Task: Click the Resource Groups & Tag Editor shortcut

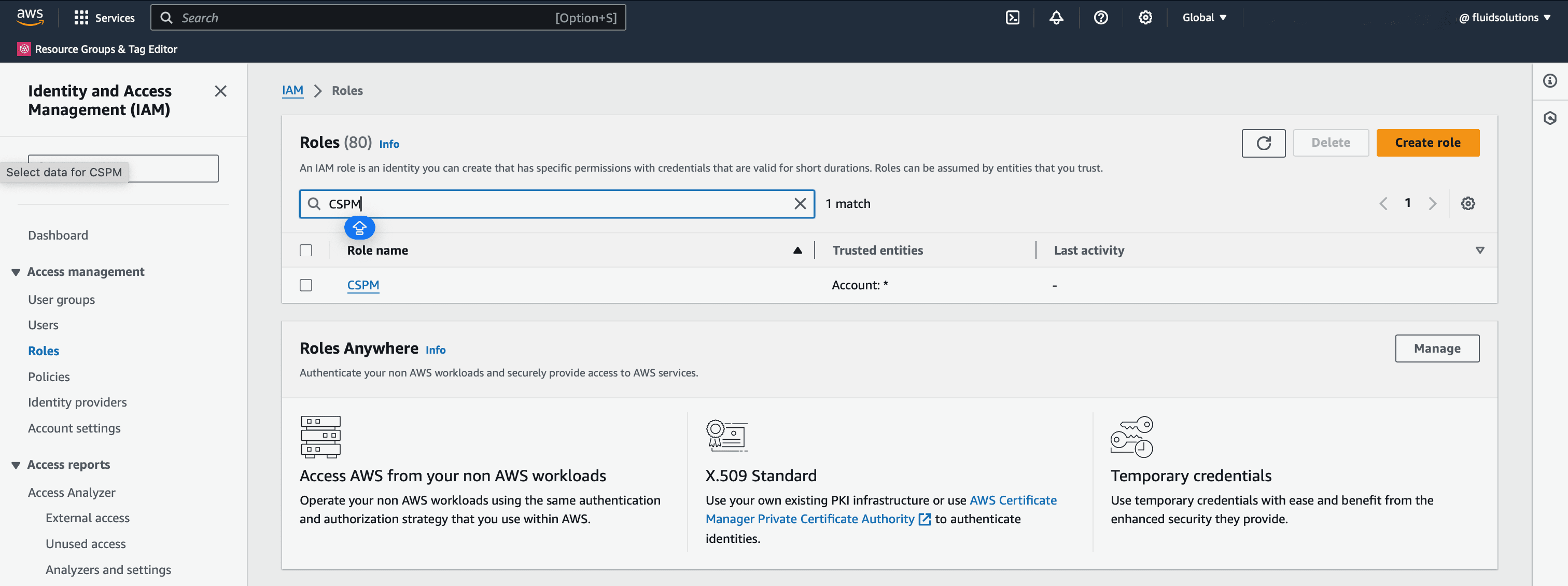Action: pyautogui.click(x=97, y=49)
